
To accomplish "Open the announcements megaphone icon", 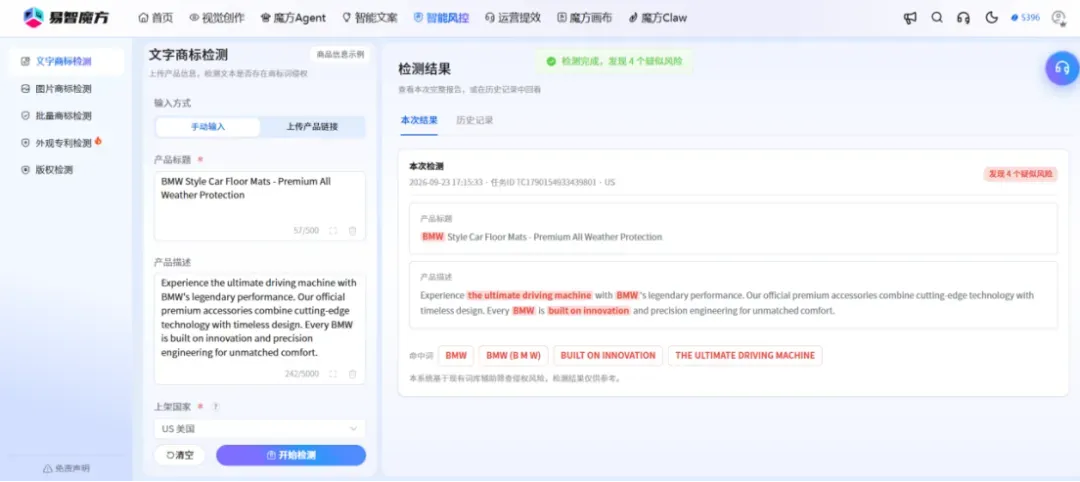I will pyautogui.click(x=910, y=18).
